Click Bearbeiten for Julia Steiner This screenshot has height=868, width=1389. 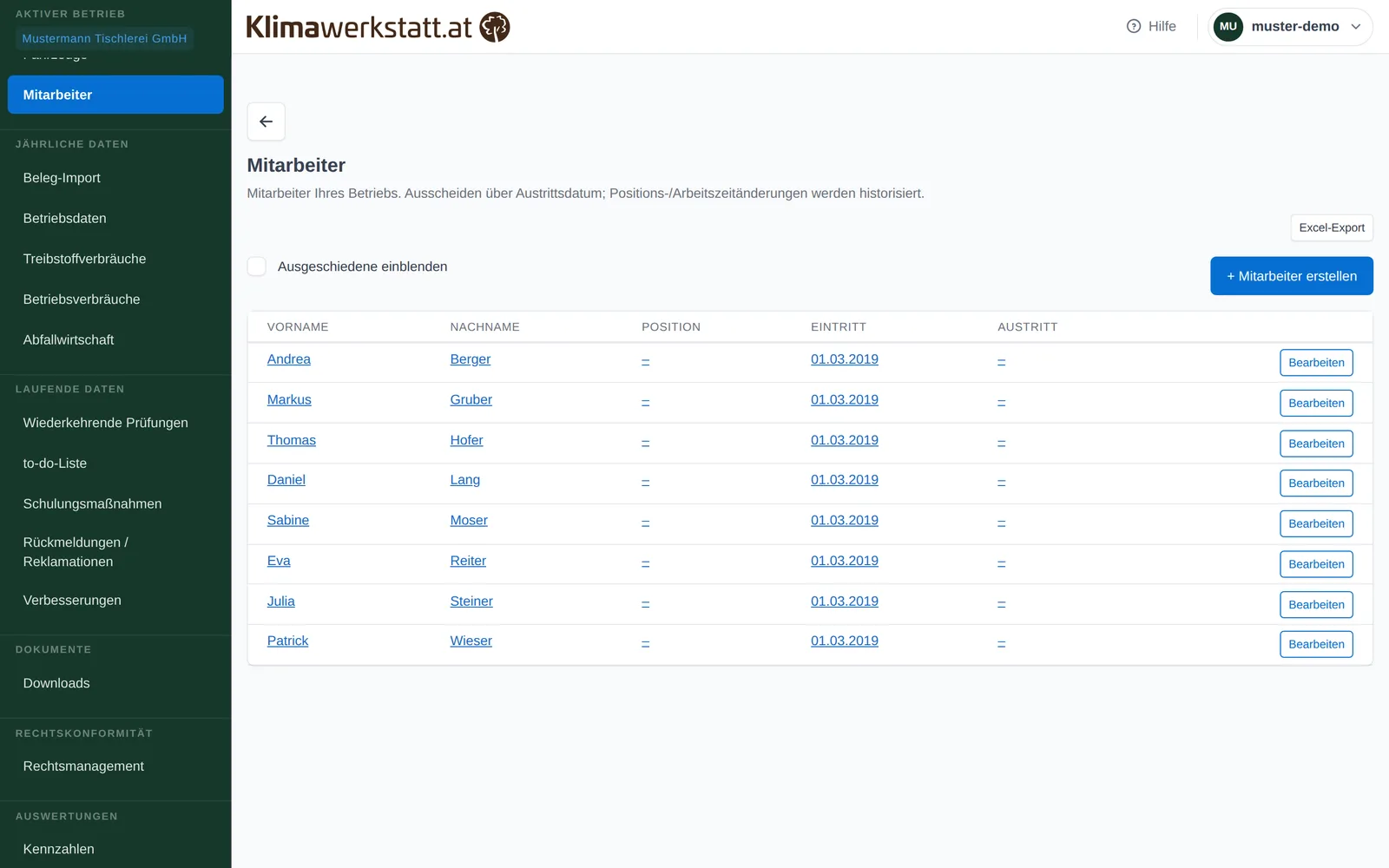[x=1316, y=604]
